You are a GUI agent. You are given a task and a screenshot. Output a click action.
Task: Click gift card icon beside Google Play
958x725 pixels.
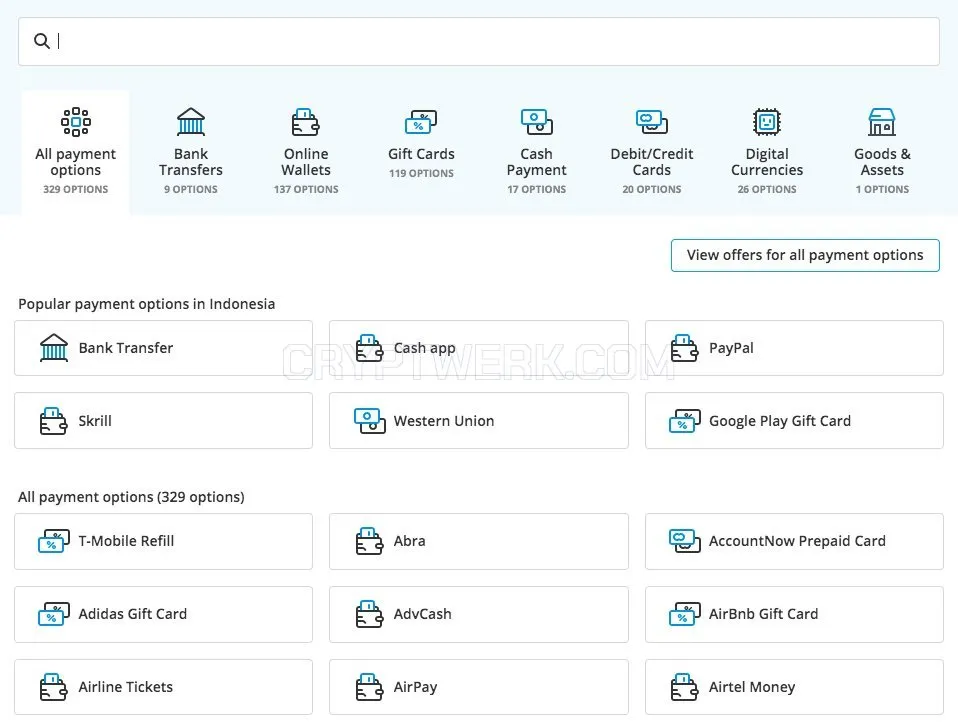(x=685, y=421)
